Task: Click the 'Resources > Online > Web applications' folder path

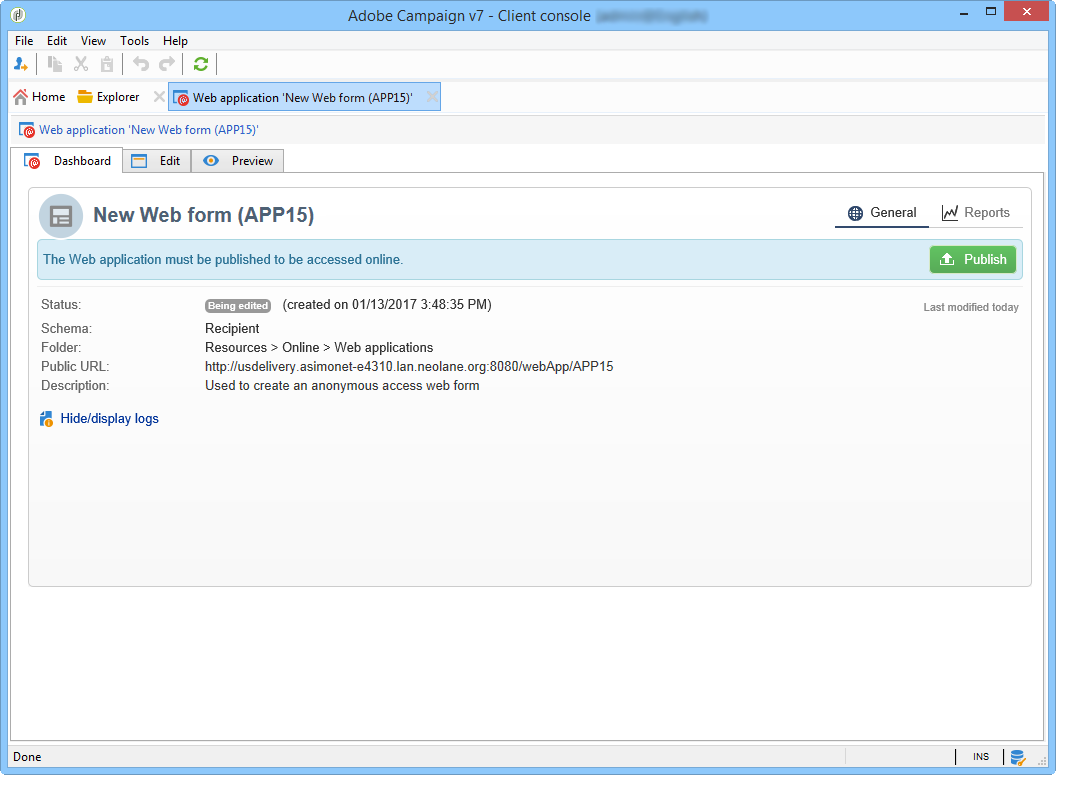Action: coord(319,348)
